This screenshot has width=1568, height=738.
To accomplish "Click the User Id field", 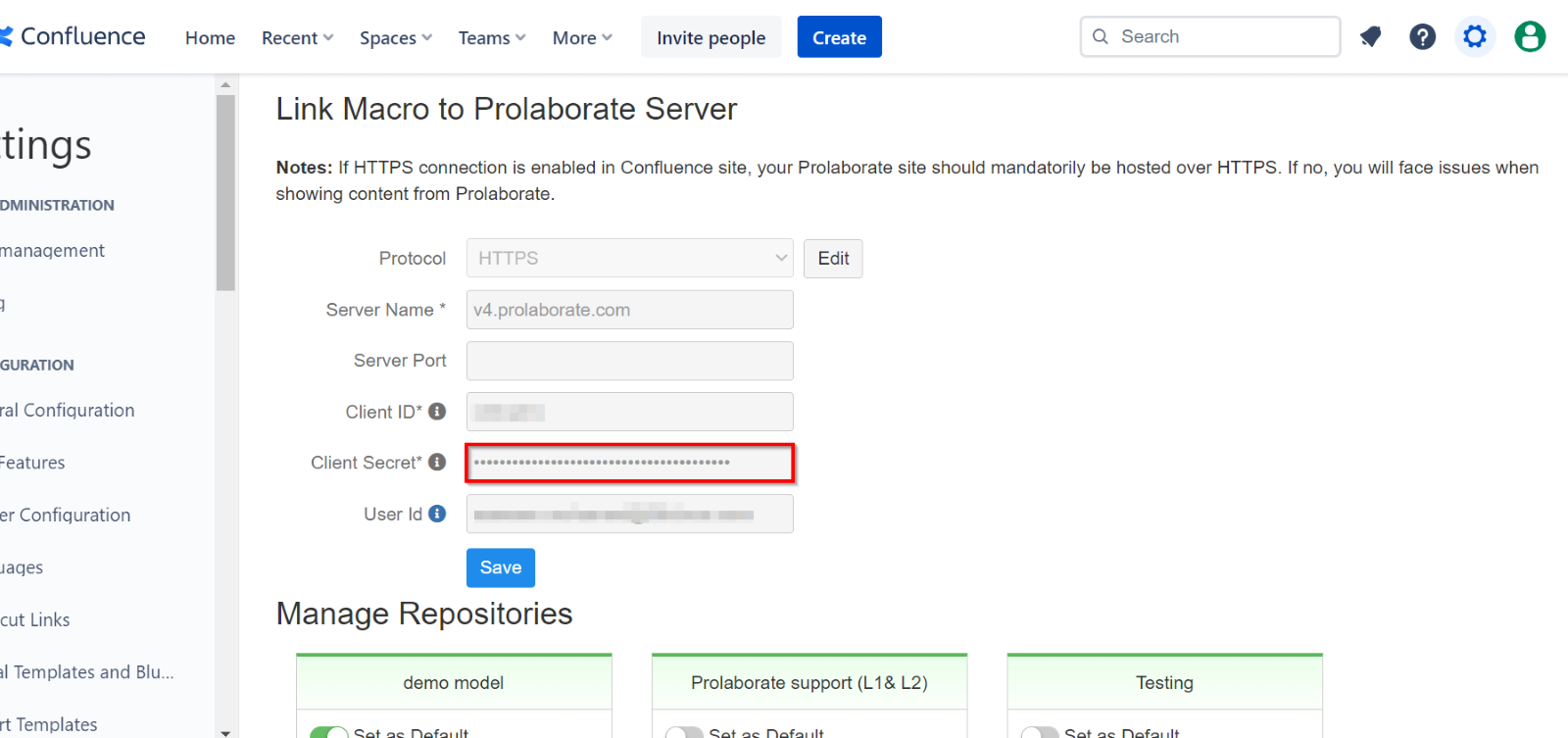I will click(630, 514).
